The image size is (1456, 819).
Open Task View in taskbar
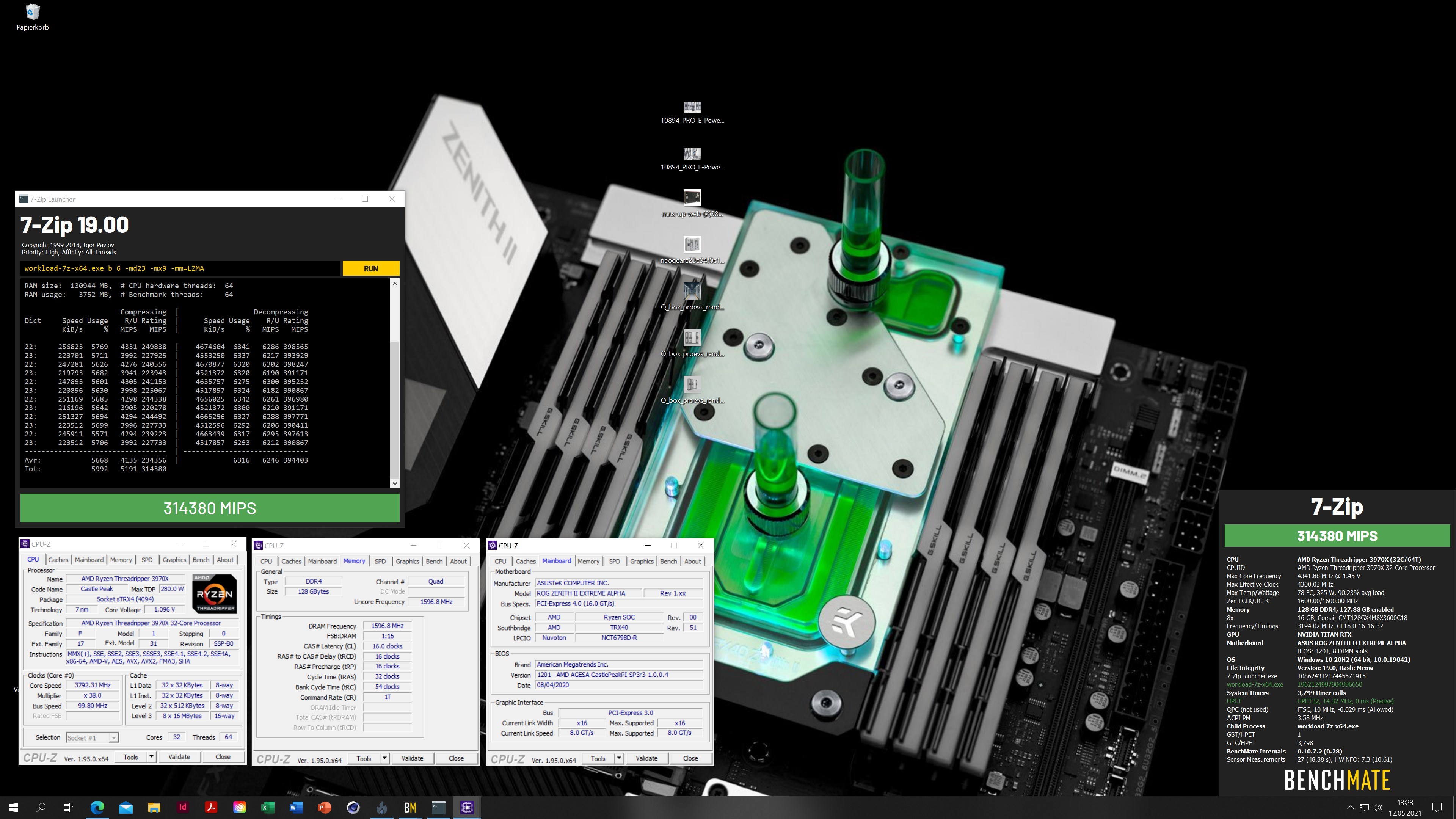pos(68,807)
